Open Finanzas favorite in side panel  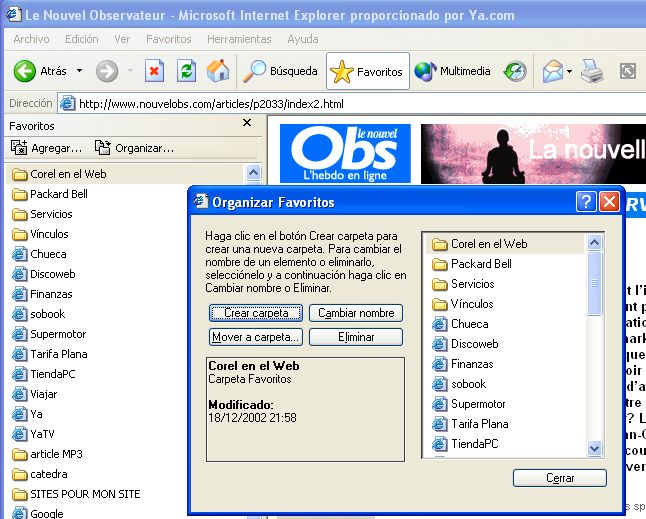pos(42,294)
